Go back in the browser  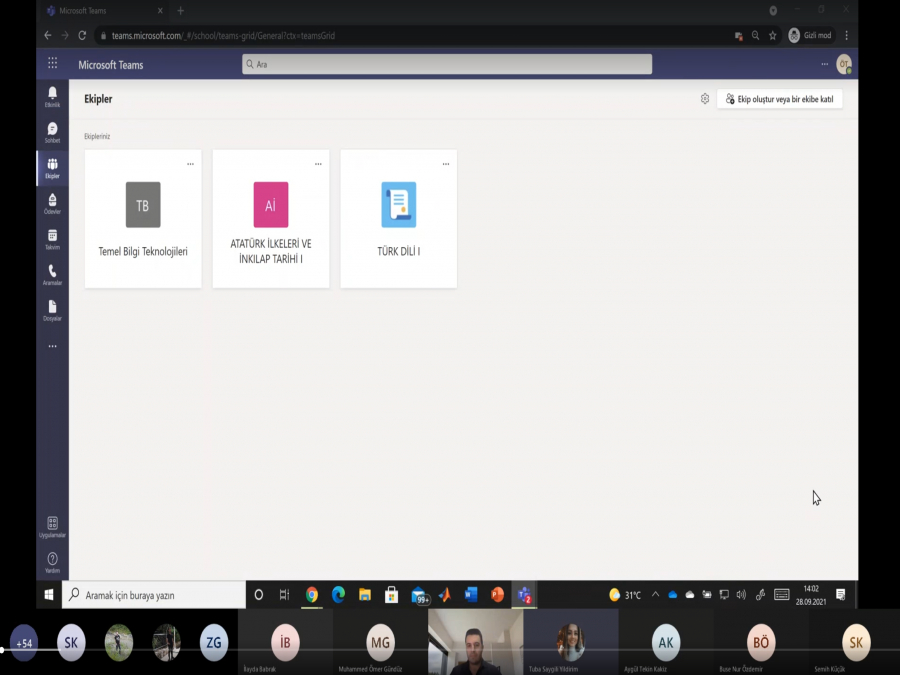(48, 36)
